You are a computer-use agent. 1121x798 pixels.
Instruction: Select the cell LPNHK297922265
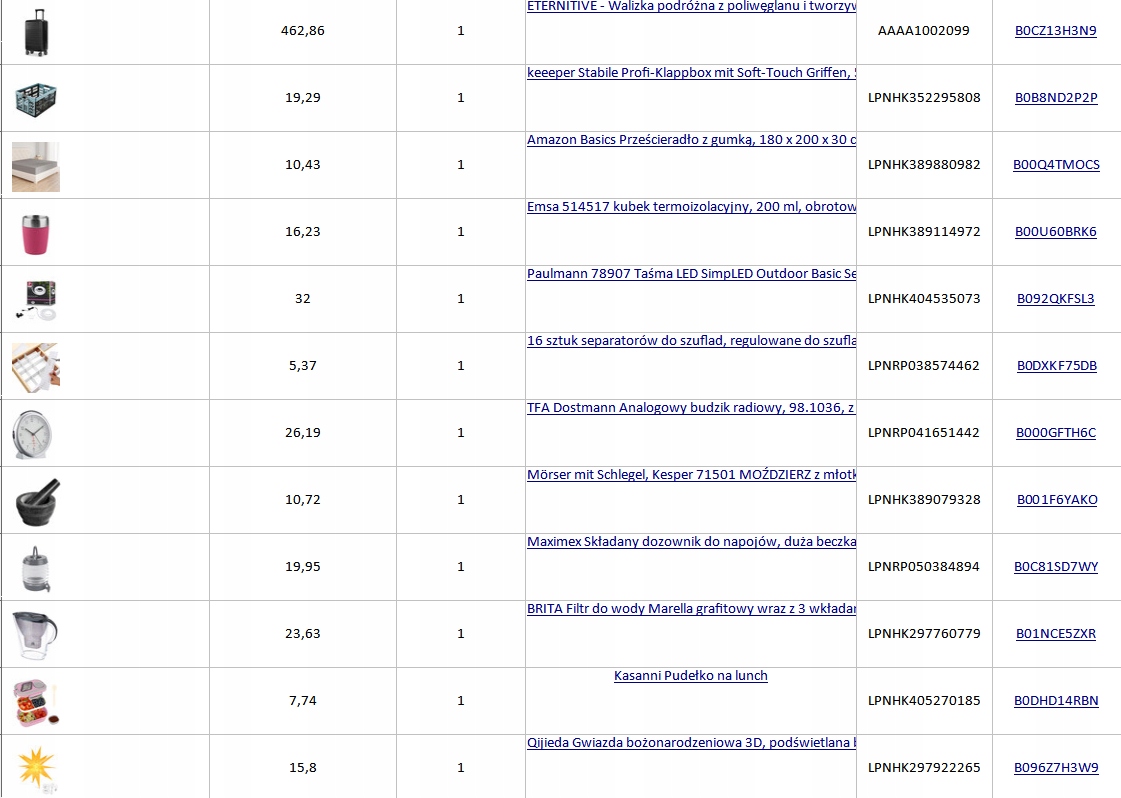point(924,767)
